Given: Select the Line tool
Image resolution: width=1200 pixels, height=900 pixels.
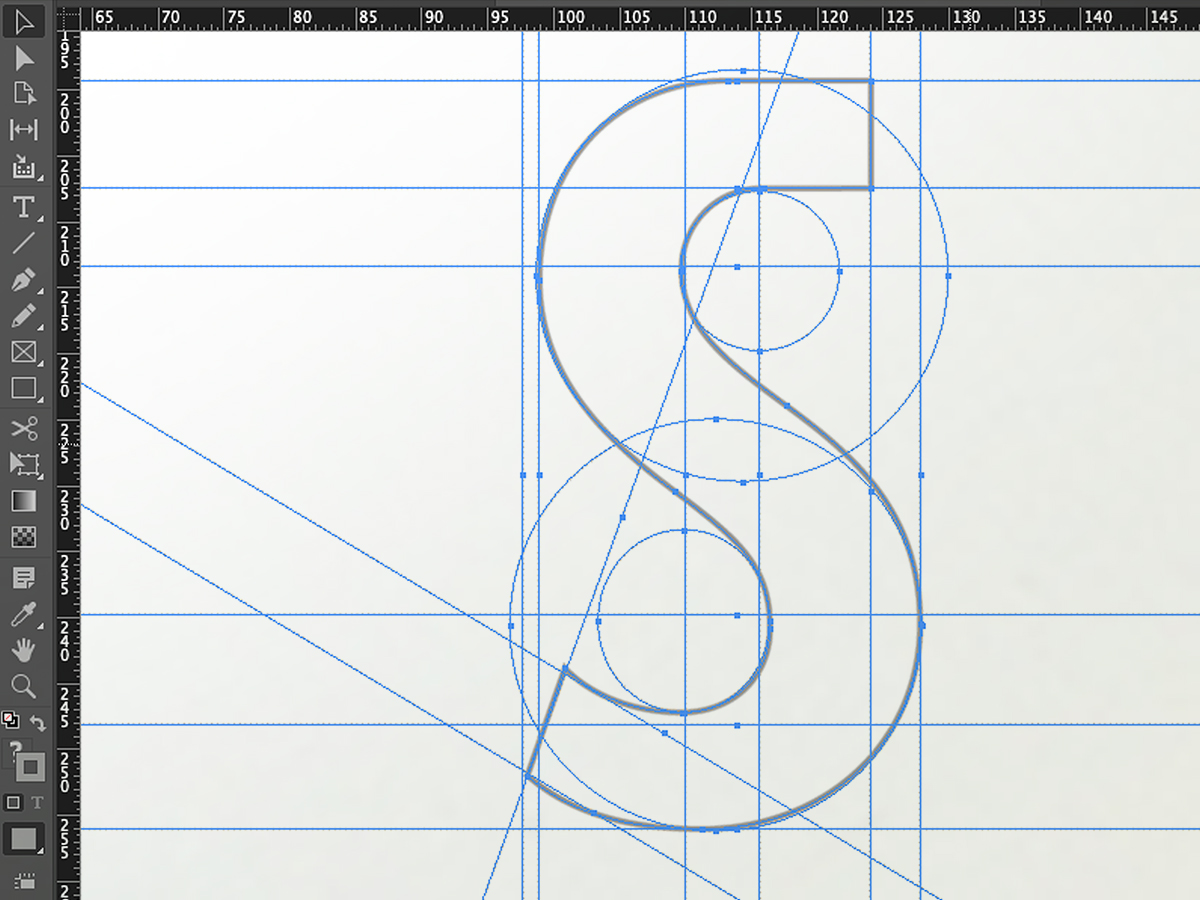Looking at the screenshot, I should [24, 243].
